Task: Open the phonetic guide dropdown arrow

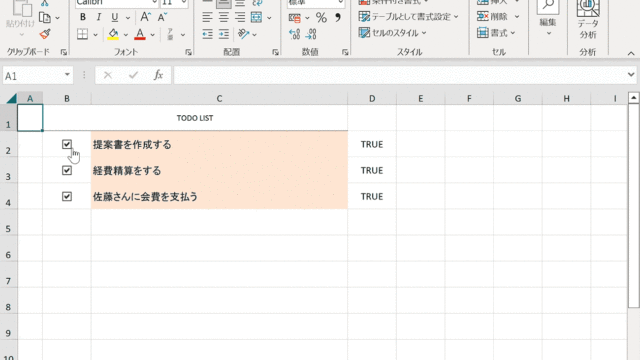Action: point(183,35)
